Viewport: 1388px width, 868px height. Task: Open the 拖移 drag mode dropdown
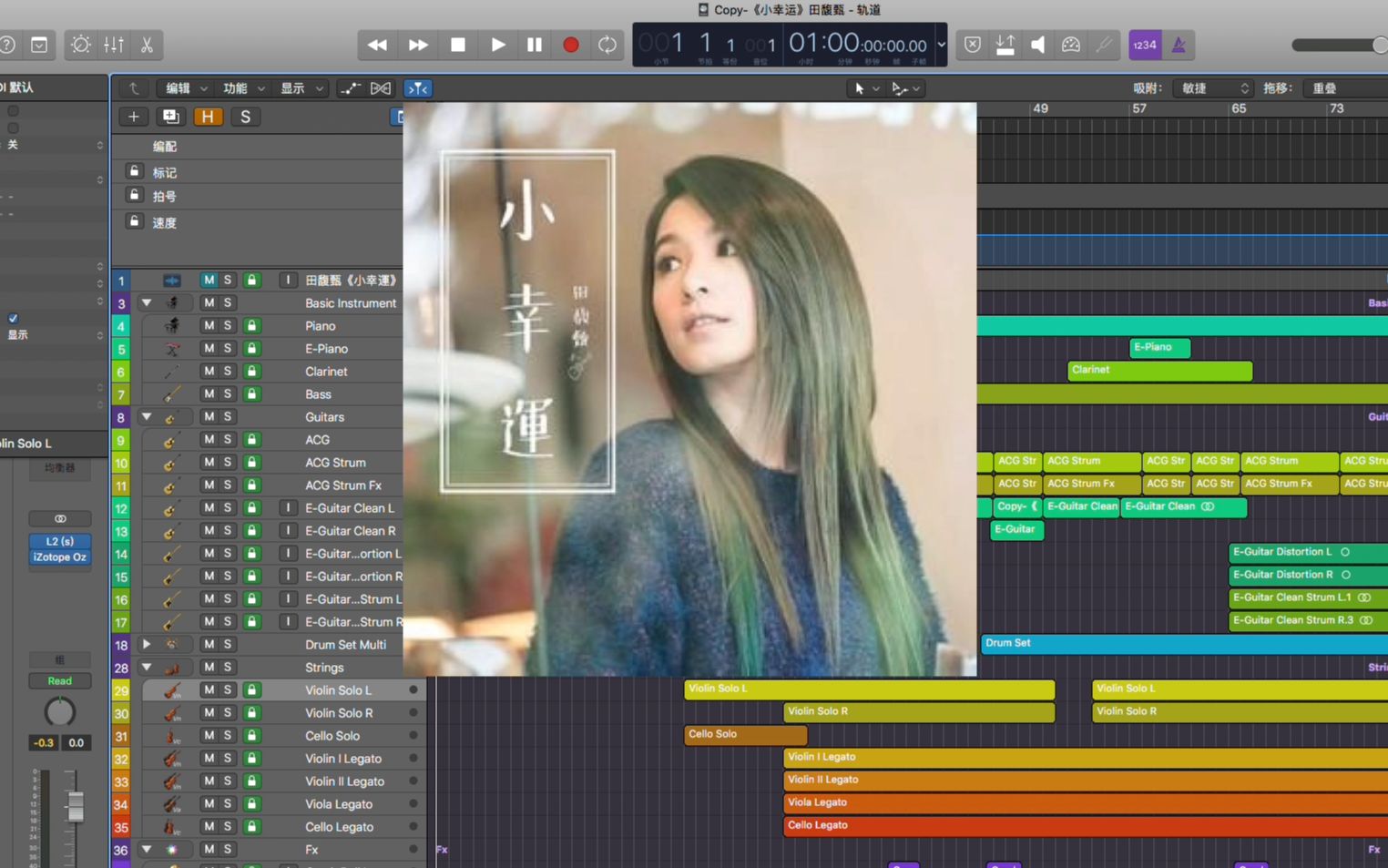[1345, 88]
